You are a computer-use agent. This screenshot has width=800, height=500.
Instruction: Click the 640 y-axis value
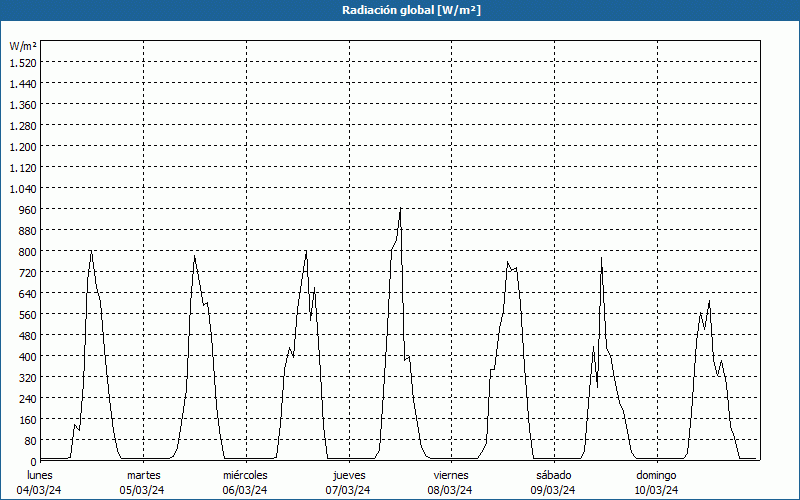coord(28,293)
